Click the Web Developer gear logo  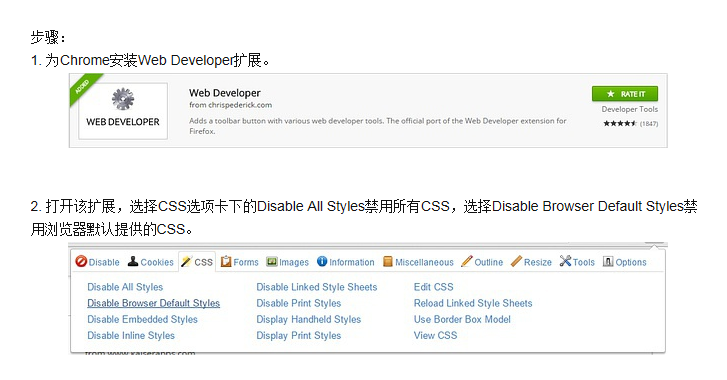[x=123, y=99]
